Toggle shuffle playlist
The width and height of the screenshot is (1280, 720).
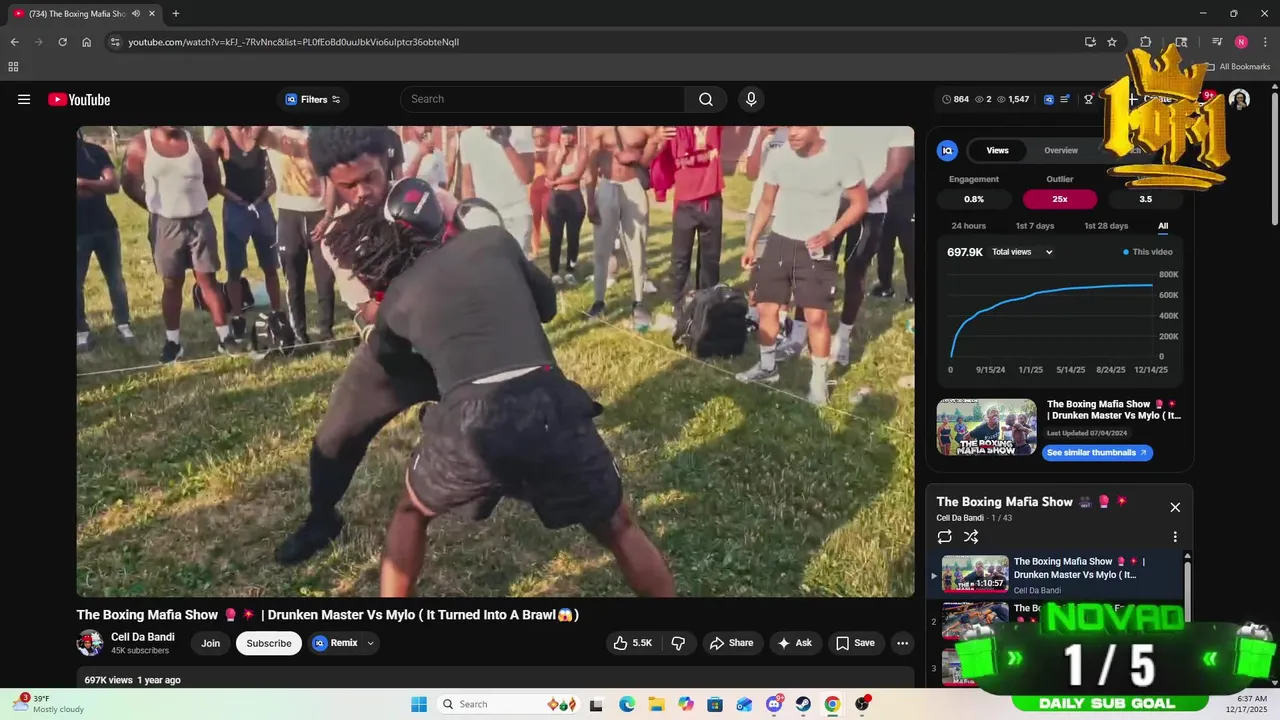pyautogui.click(x=971, y=537)
